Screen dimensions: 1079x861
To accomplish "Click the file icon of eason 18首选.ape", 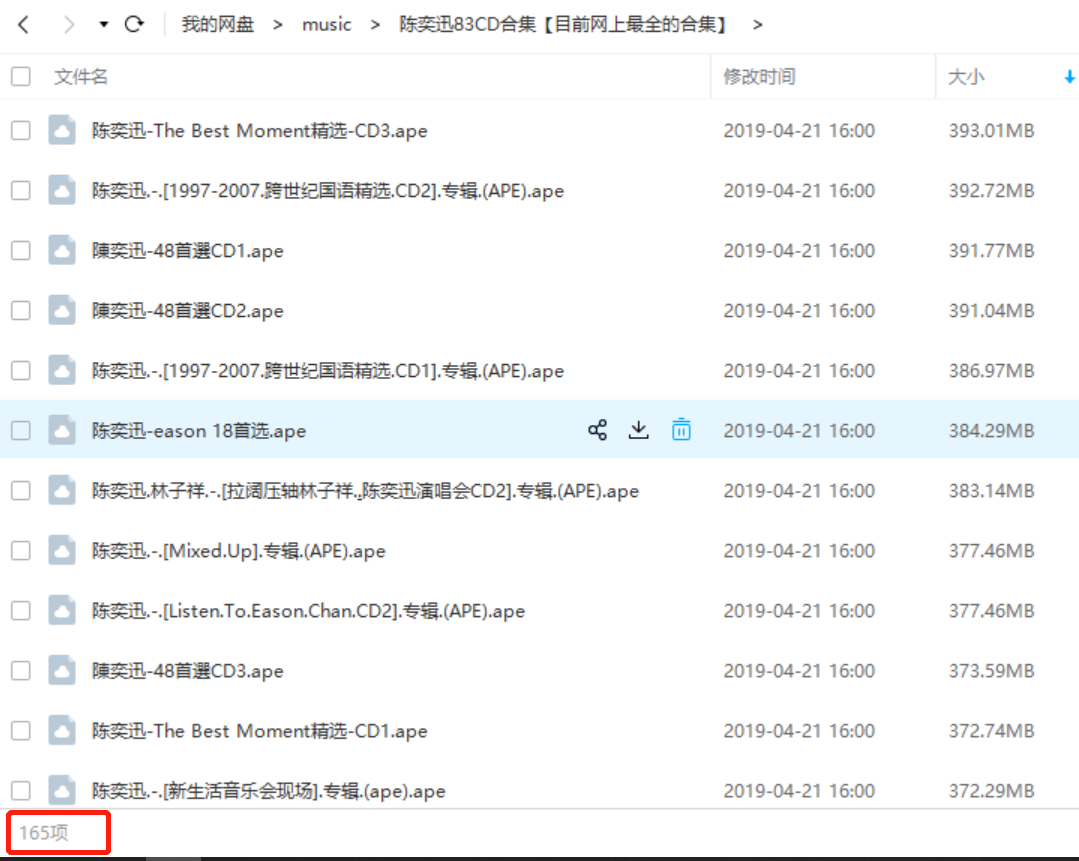I will [62, 430].
